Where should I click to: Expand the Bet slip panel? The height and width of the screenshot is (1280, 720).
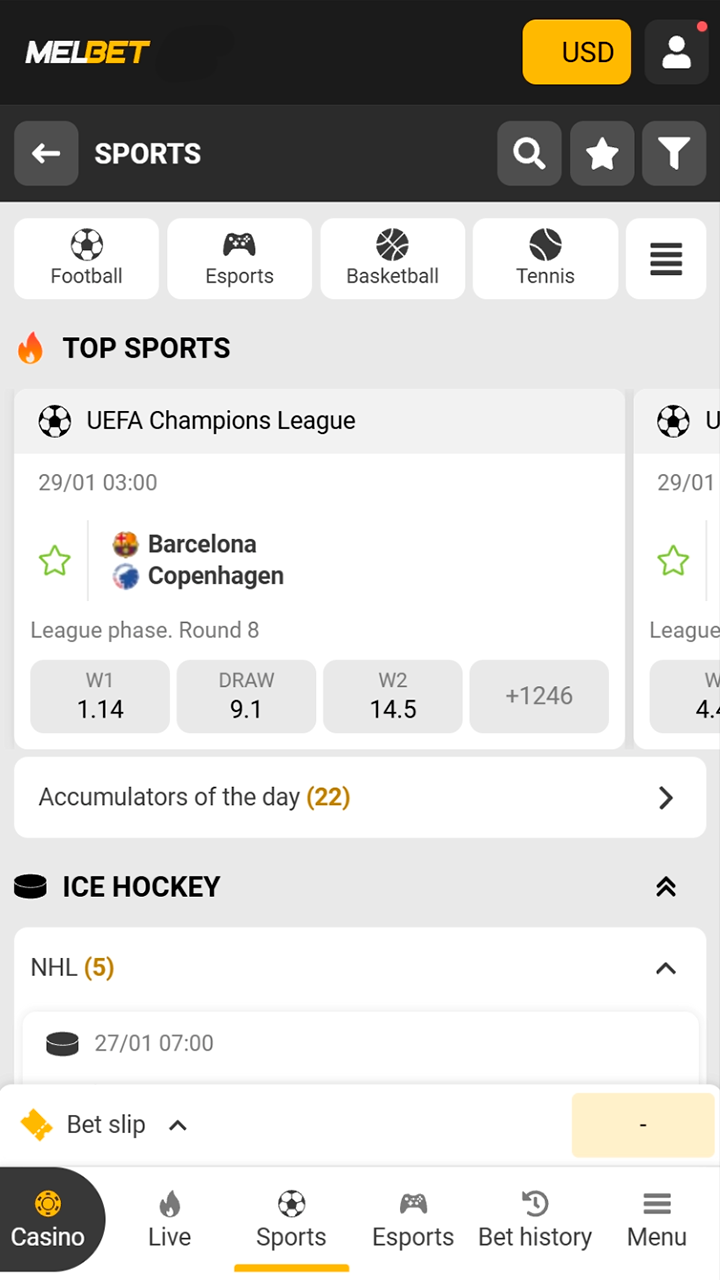tap(105, 1125)
